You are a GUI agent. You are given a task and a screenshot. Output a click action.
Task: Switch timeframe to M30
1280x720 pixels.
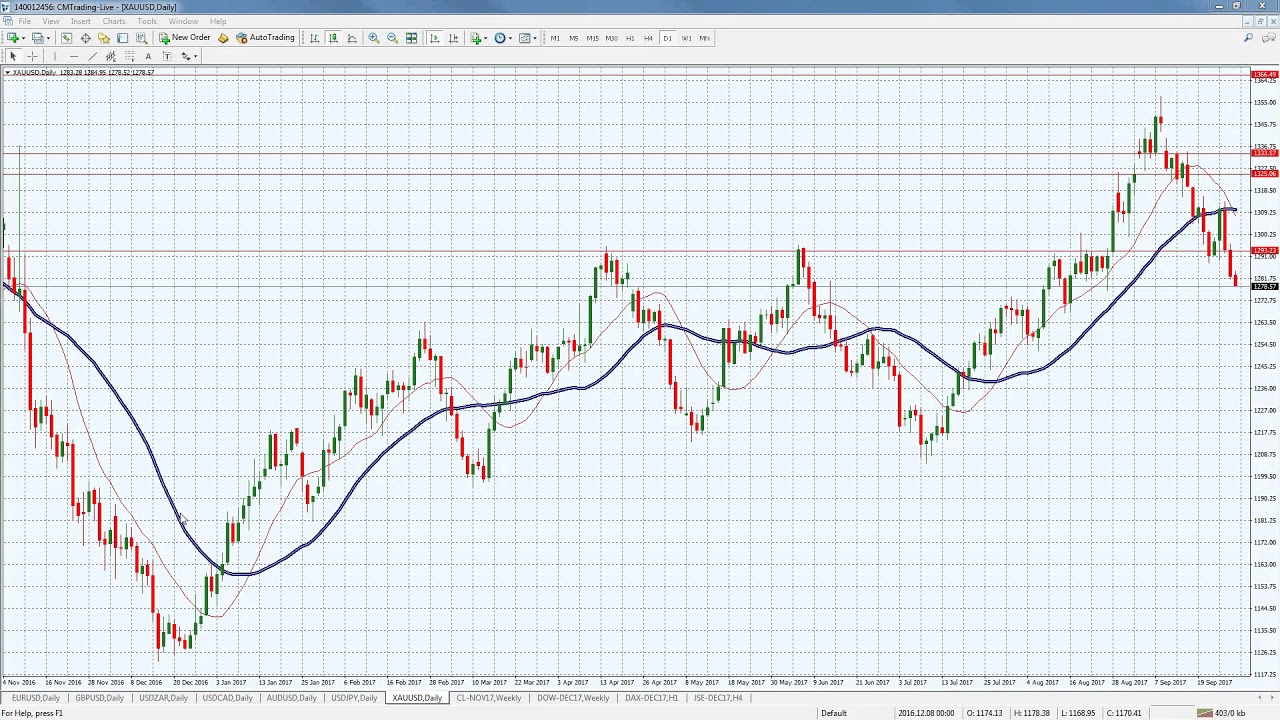(612, 38)
